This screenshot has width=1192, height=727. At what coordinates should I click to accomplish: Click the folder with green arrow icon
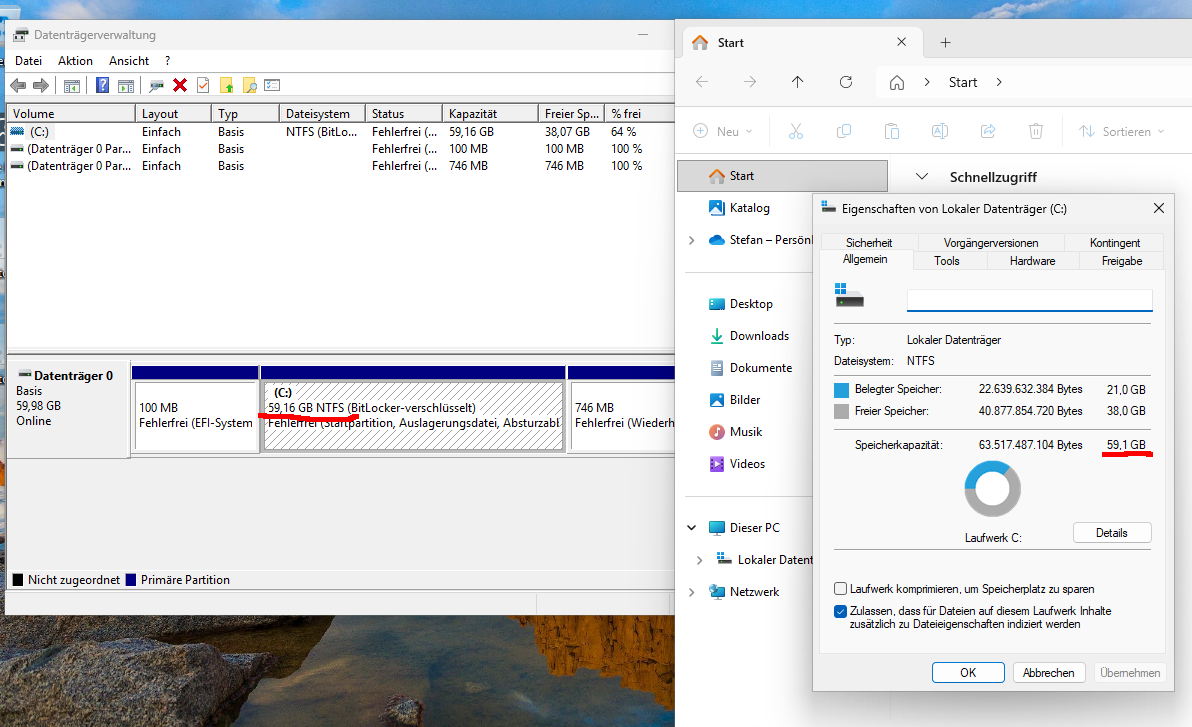[x=227, y=86]
